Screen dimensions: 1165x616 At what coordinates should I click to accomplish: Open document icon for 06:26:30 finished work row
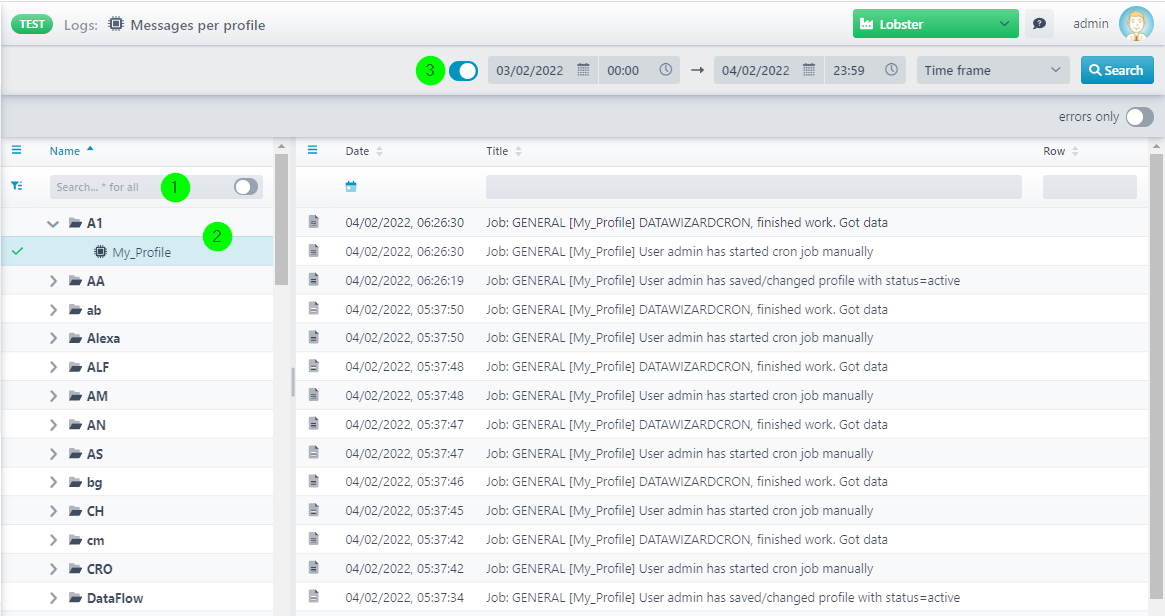314,221
